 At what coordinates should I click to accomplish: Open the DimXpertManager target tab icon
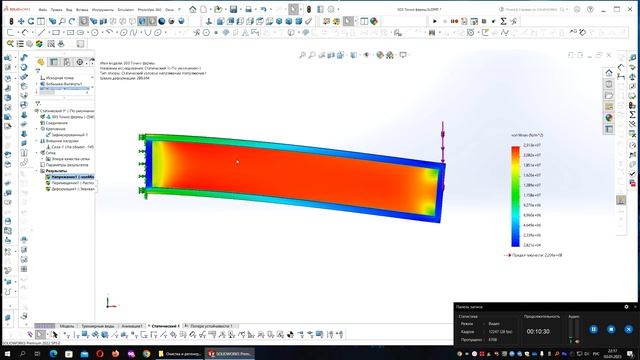click(x=80, y=62)
